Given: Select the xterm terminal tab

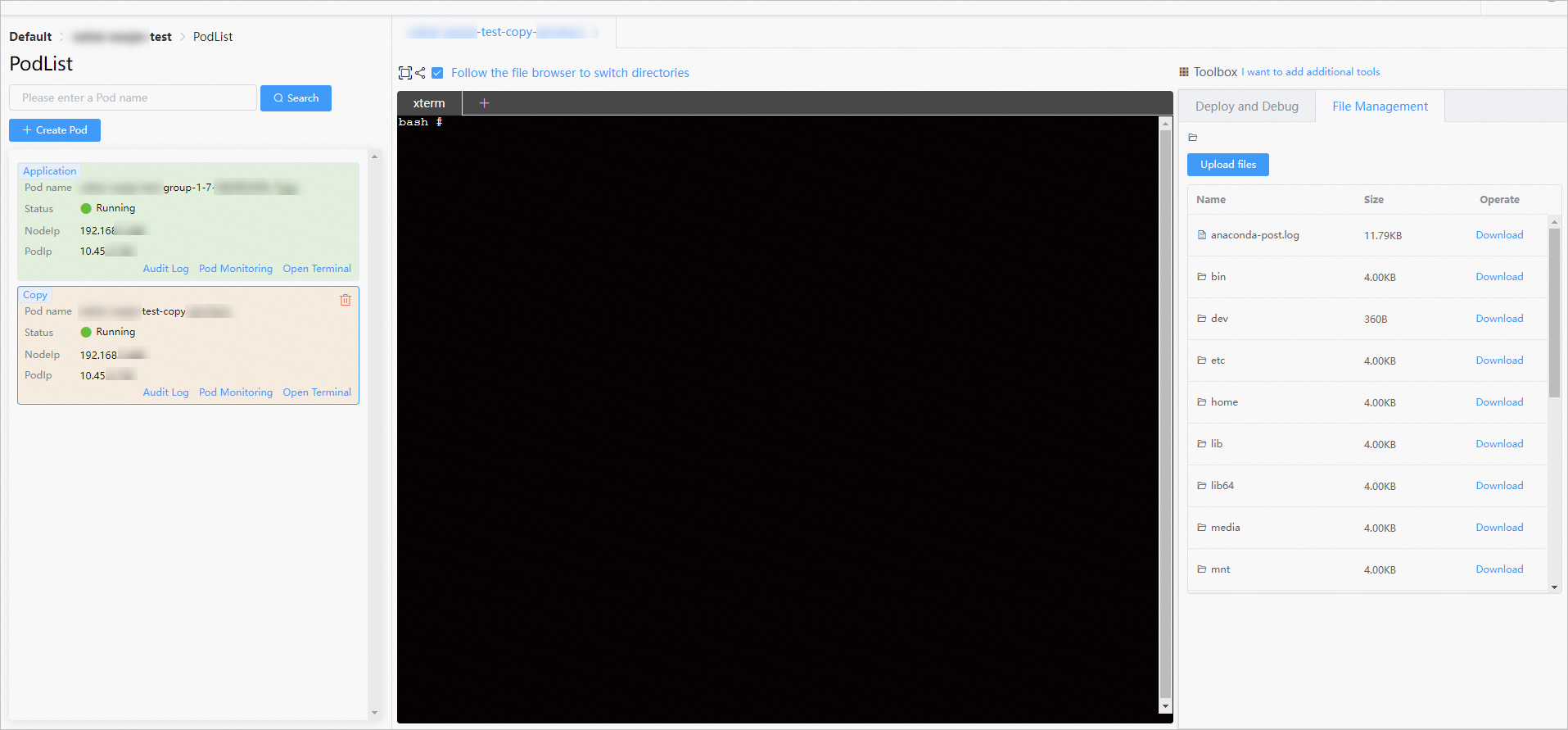Looking at the screenshot, I should [x=429, y=103].
